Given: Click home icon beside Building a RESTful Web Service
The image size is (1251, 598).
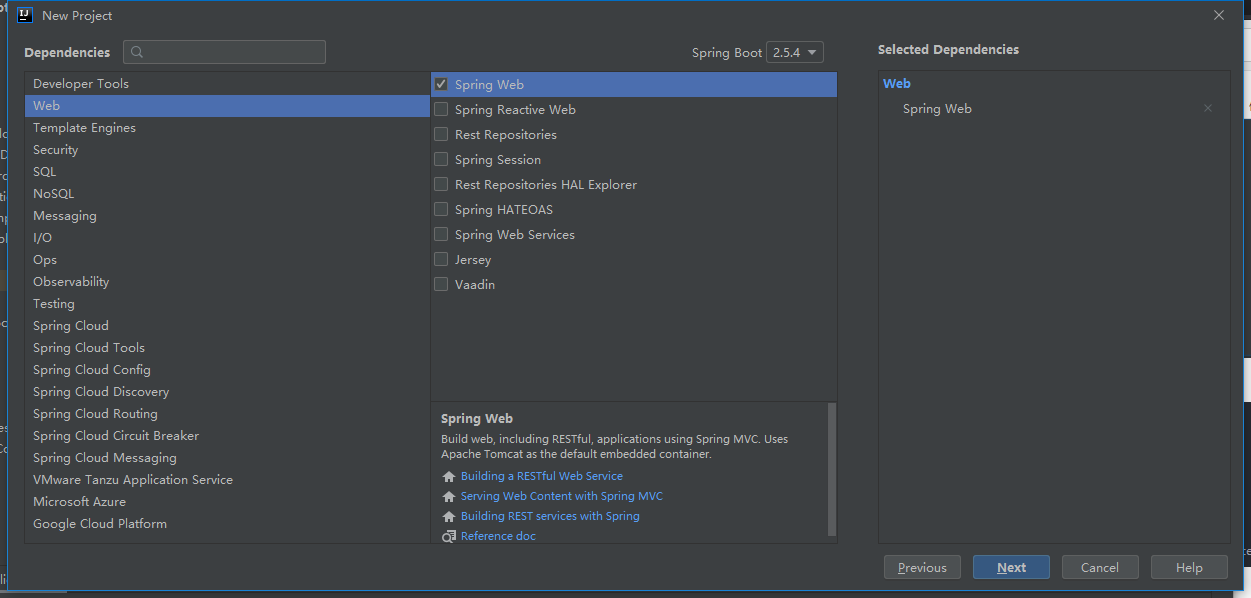Looking at the screenshot, I should point(449,477).
